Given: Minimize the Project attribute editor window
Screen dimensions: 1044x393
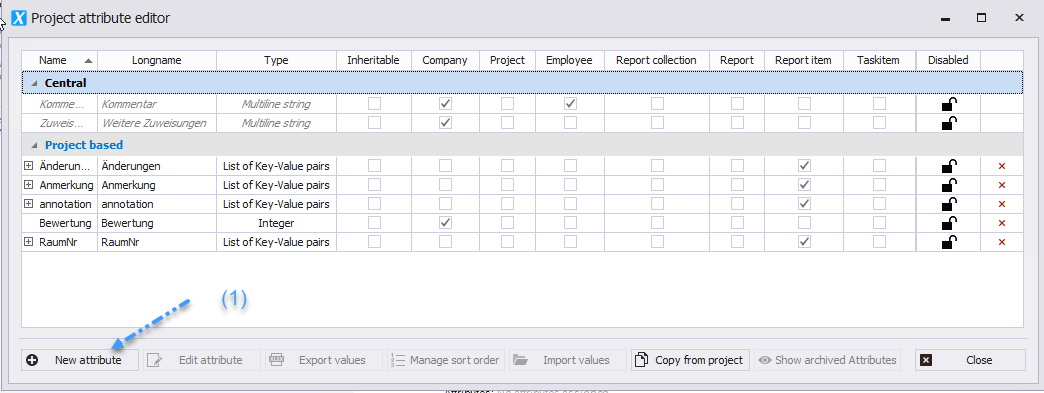Looking at the screenshot, I should [945, 19].
